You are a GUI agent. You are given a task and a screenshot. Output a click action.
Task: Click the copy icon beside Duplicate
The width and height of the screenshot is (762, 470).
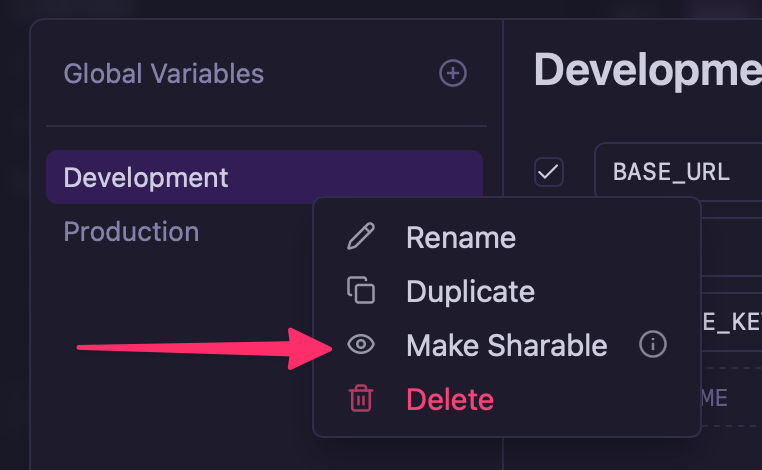361,291
